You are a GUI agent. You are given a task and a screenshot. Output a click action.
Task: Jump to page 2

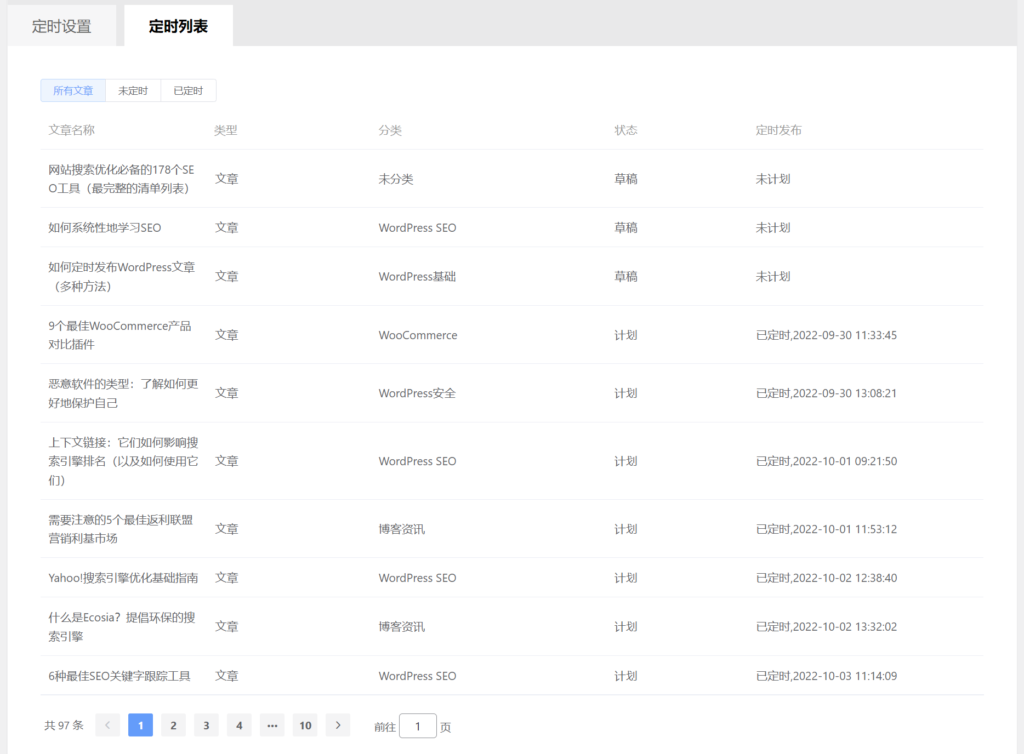[174, 726]
